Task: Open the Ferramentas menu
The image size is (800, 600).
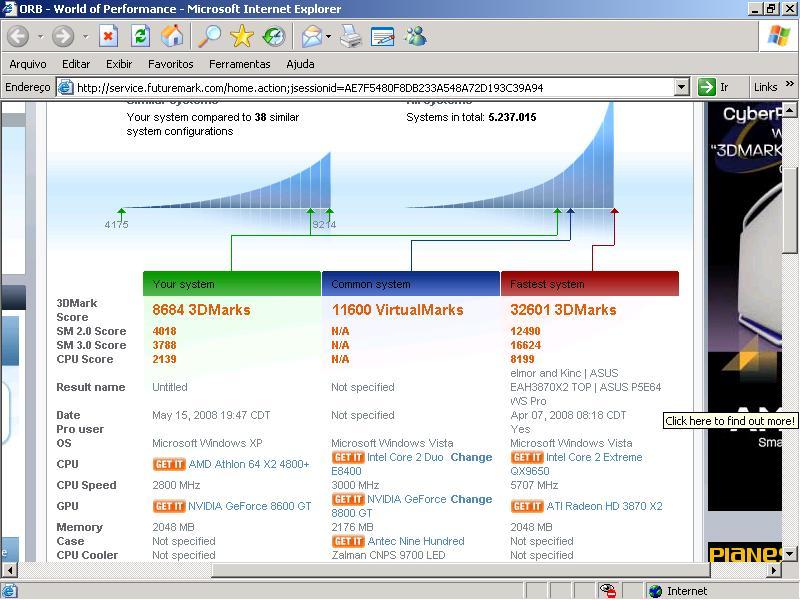Action: point(240,64)
